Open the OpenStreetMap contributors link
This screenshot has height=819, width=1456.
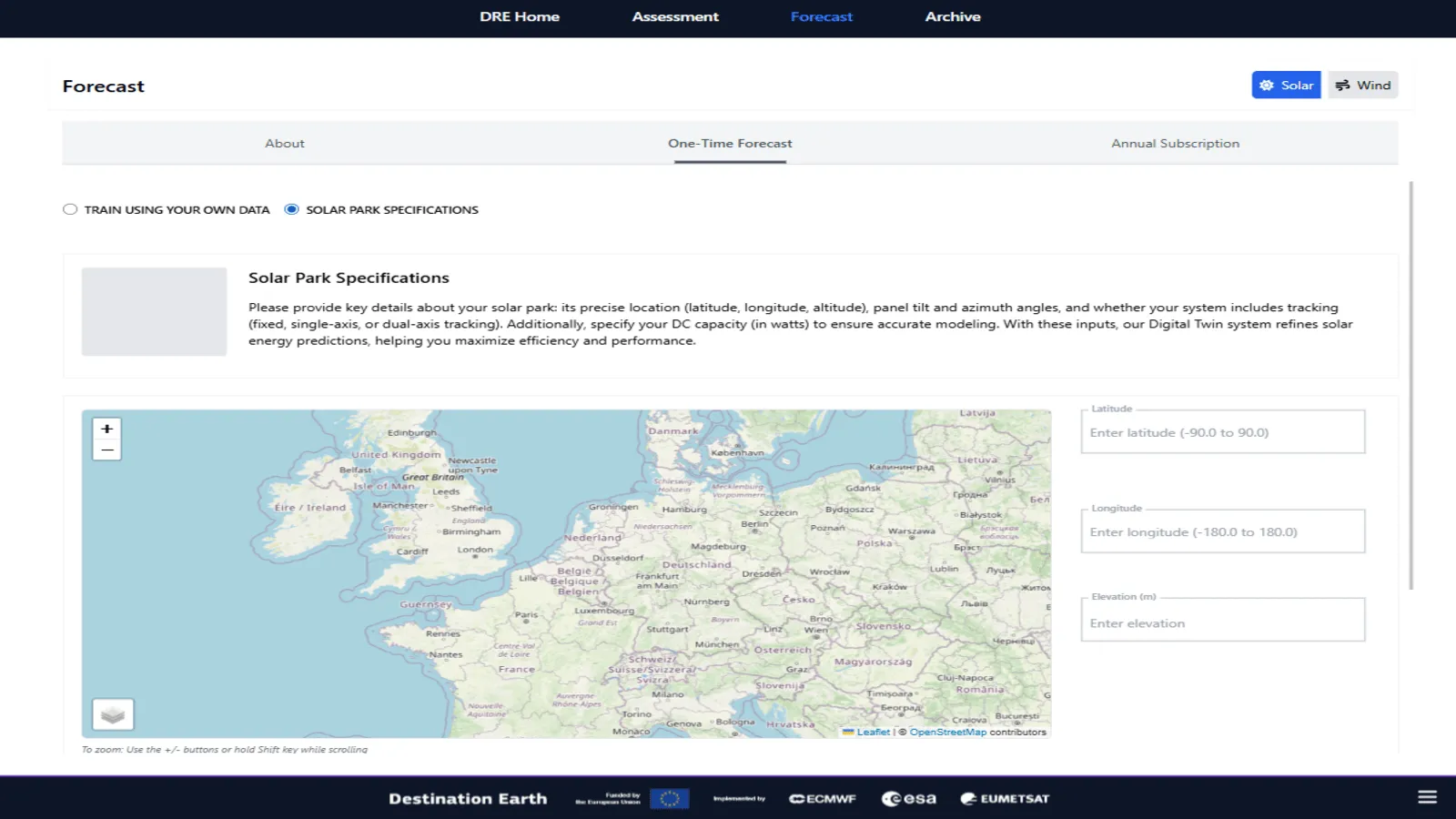947,732
